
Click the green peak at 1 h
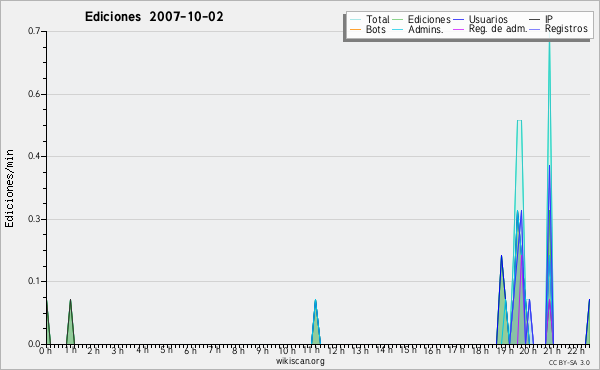70,322
